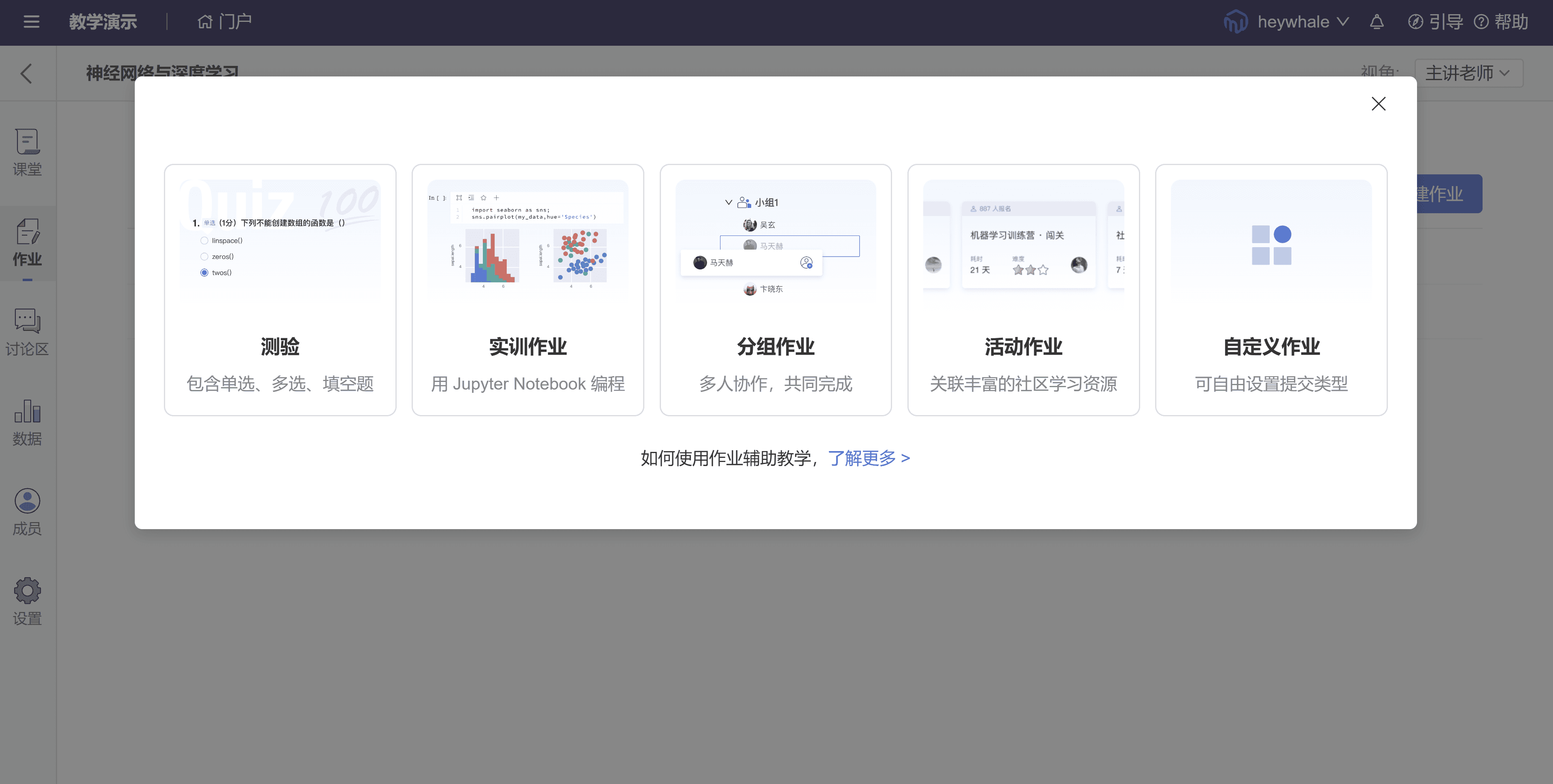
Task: Go back with the left arrow
Action: tap(26, 74)
